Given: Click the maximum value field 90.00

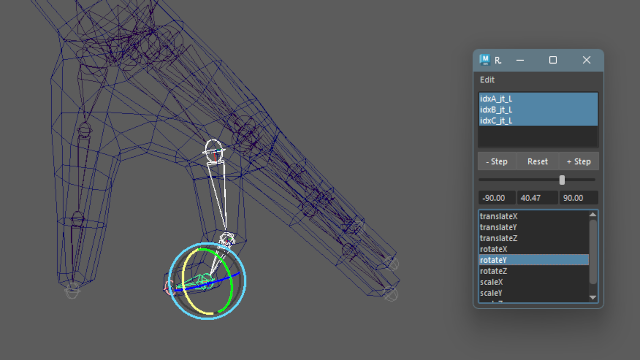Looking at the screenshot, I should click(579, 198).
